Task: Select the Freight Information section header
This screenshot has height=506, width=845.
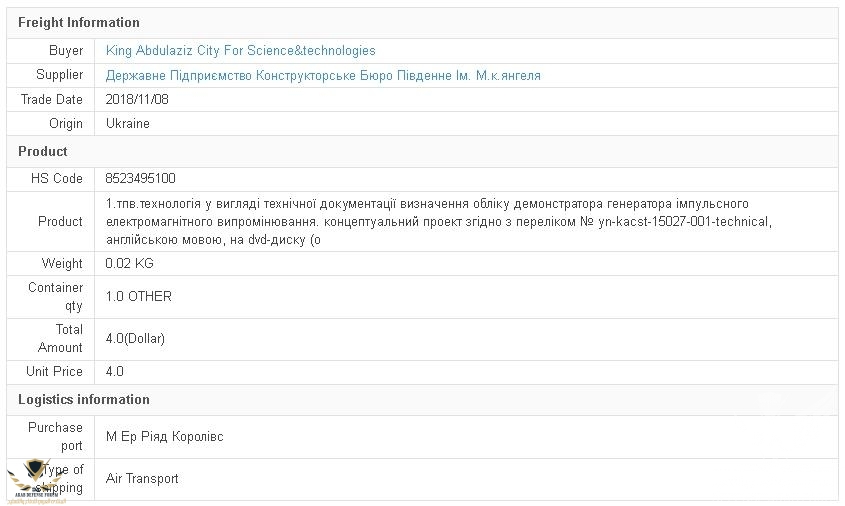Action: point(79,22)
